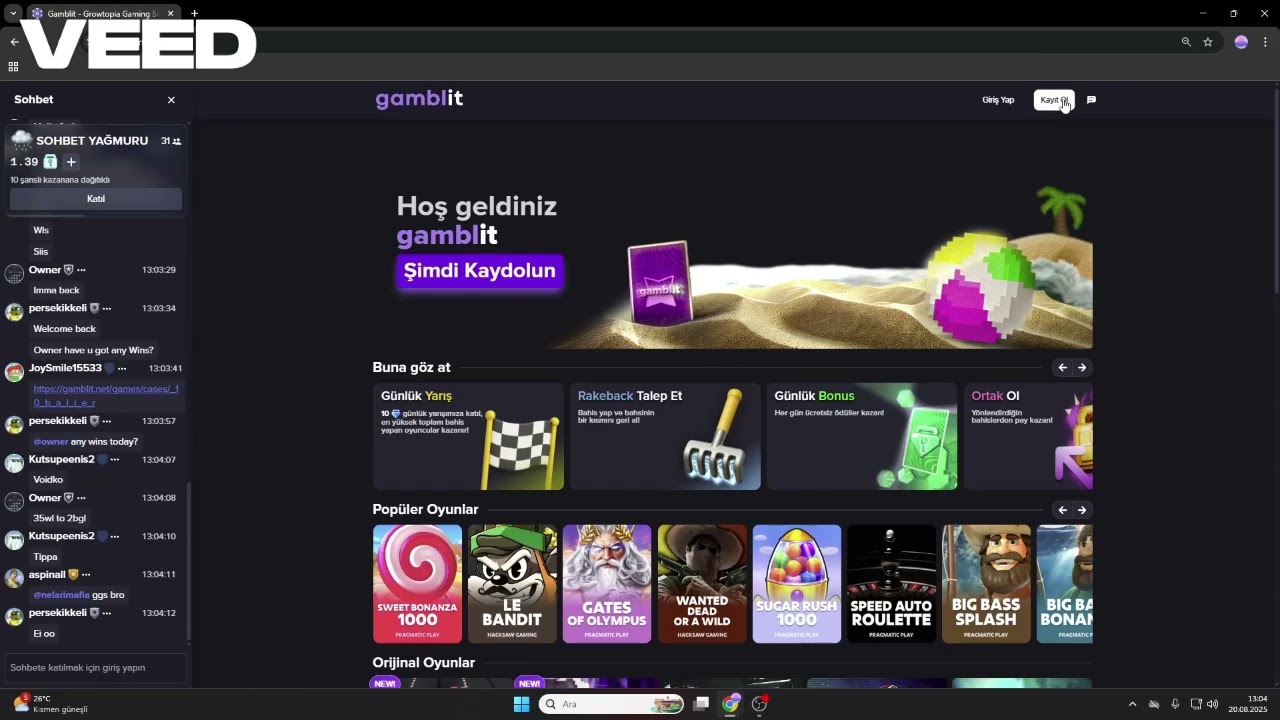This screenshot has width=1280, height=720.
Task: Show next items in Buna göz at
Action: point(1082,368)
